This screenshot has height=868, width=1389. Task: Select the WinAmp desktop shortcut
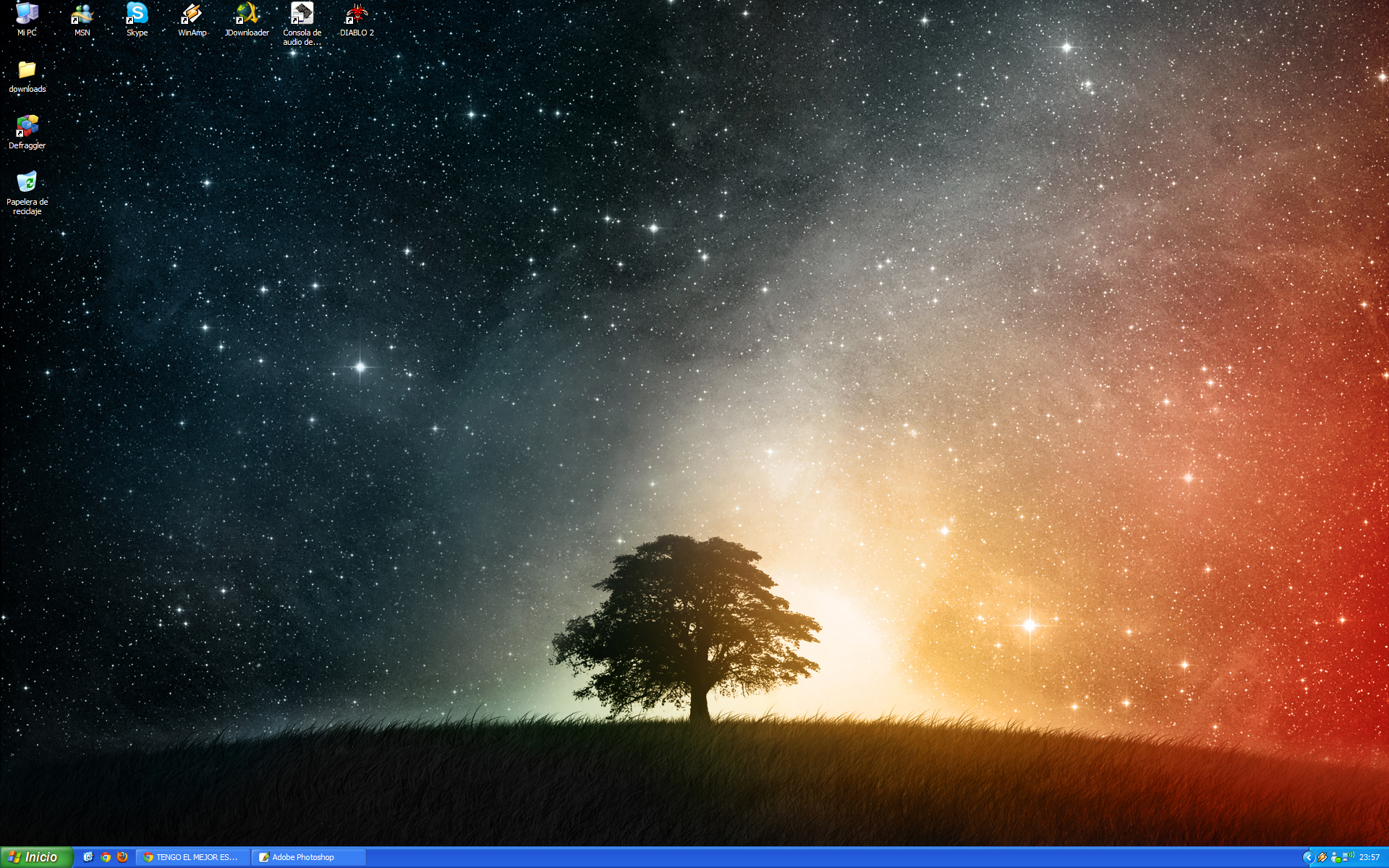(x=192, y=20)
